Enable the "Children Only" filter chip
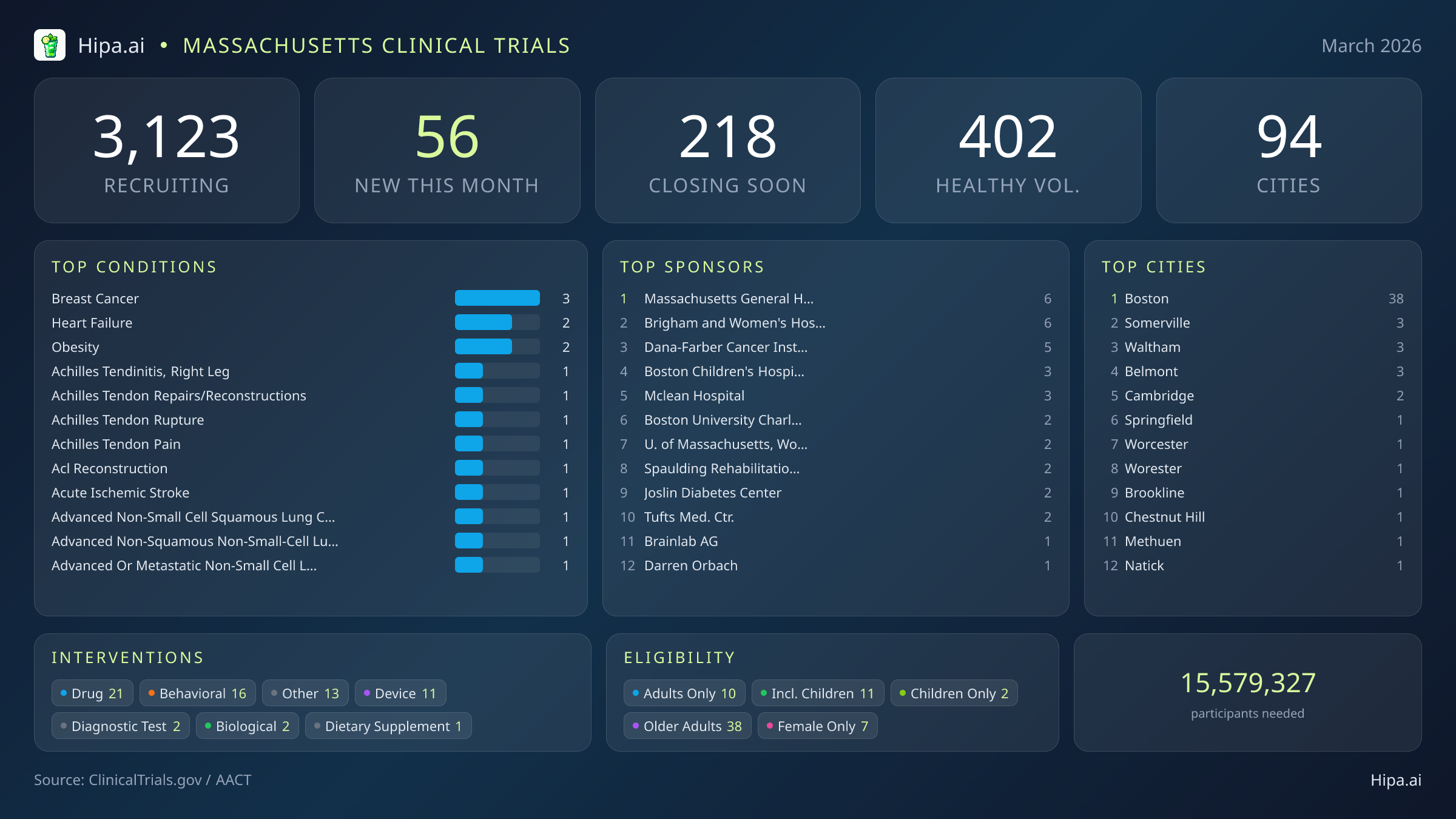The height and width of the screenshot is (819, 1456). pyautogui.click(x=954, y=693)
